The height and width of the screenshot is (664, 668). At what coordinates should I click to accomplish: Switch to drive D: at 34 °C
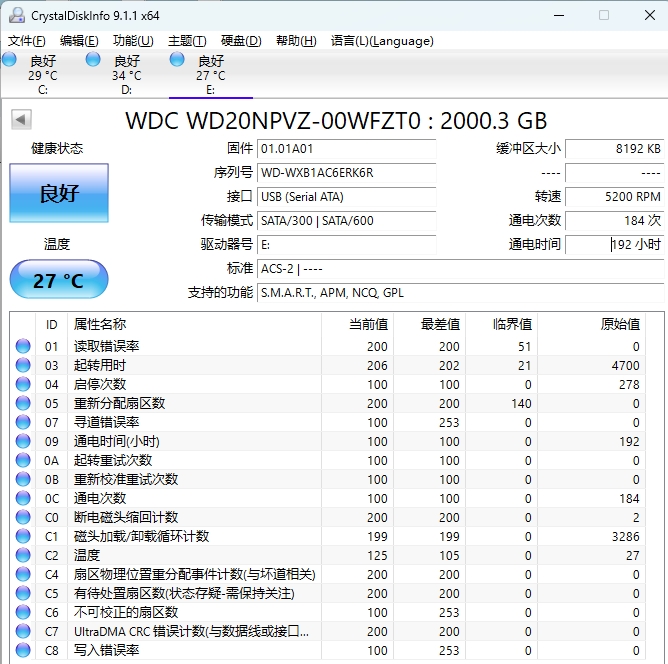pos(127,74)
